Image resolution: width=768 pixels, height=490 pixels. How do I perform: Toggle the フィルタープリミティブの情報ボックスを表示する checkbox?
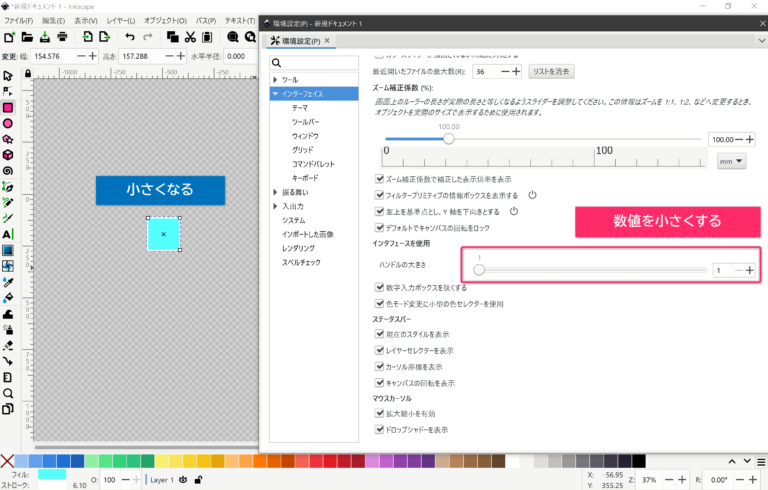379,195
